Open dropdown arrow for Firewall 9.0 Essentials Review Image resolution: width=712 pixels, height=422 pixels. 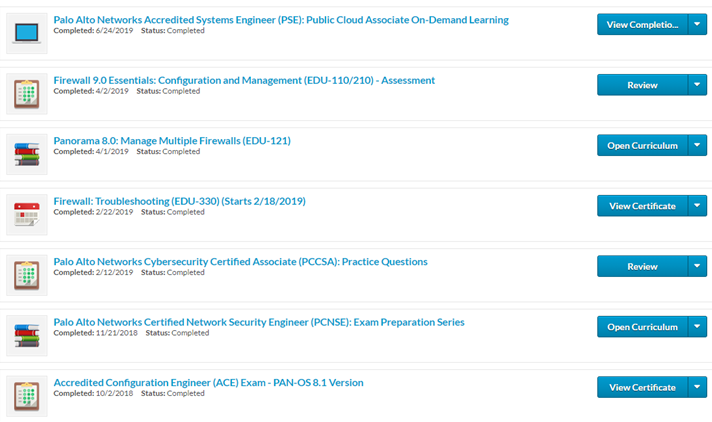click(x=698, y=85)
